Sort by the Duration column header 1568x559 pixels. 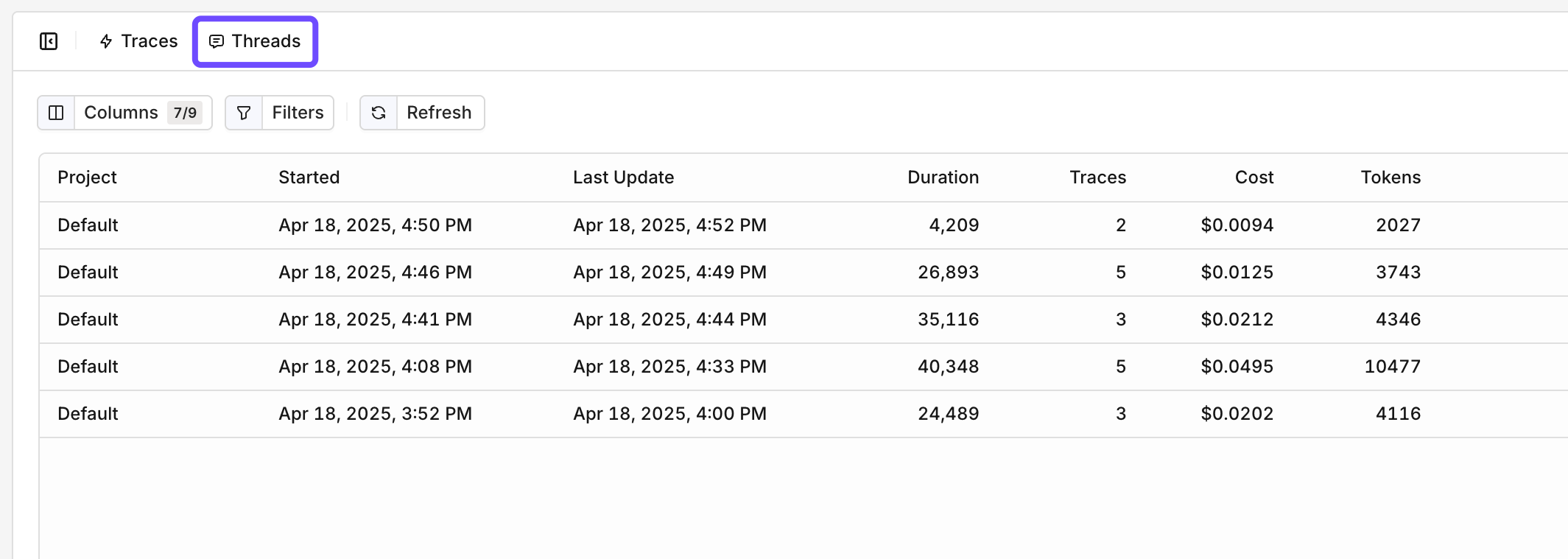click(943, 177)
